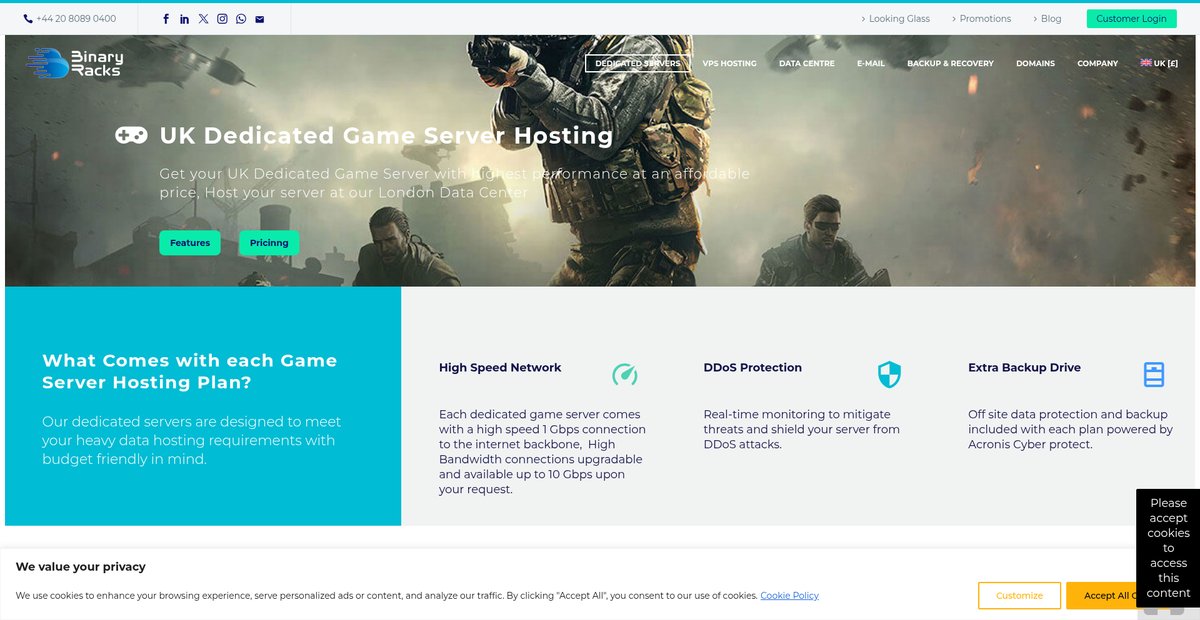Open the X (Twitter) social icon
The image size is (1200, 620).
pos(204,19)
